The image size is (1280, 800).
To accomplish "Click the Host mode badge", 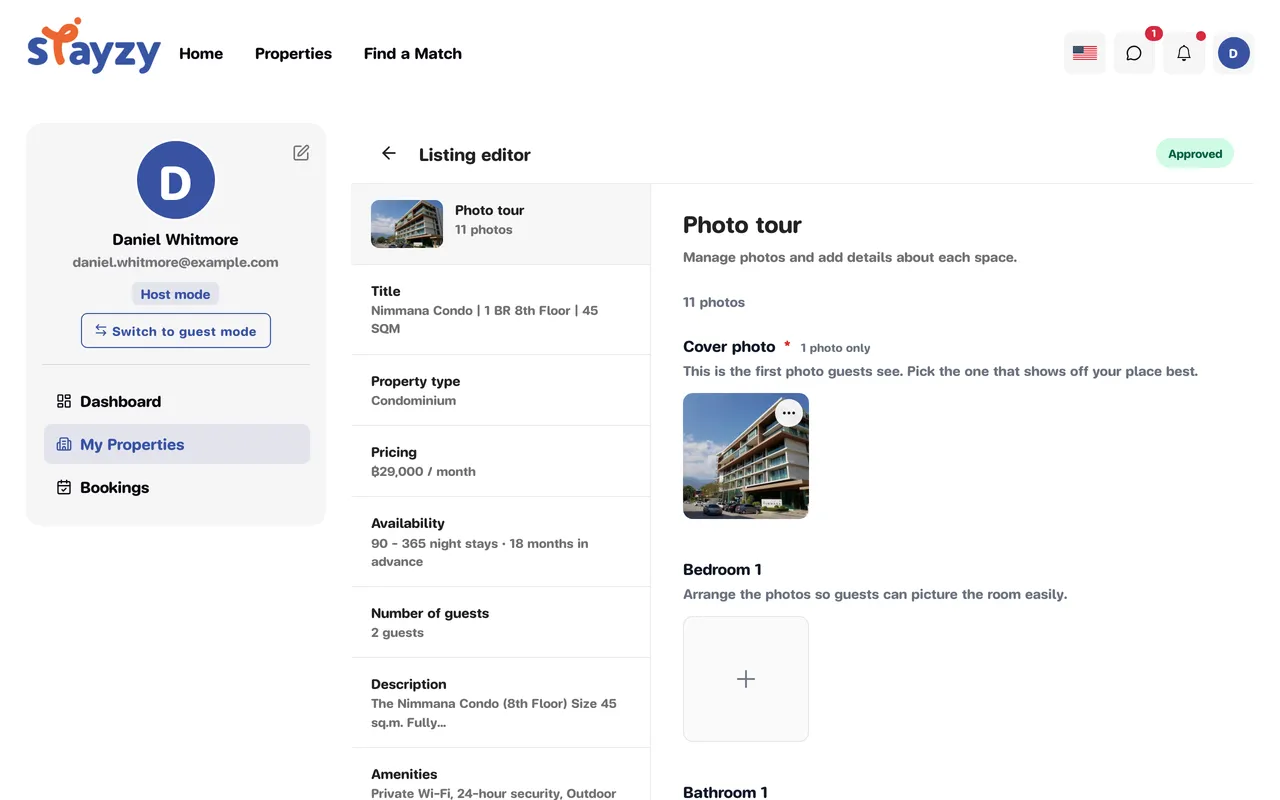I will click(x=175, y=294).
